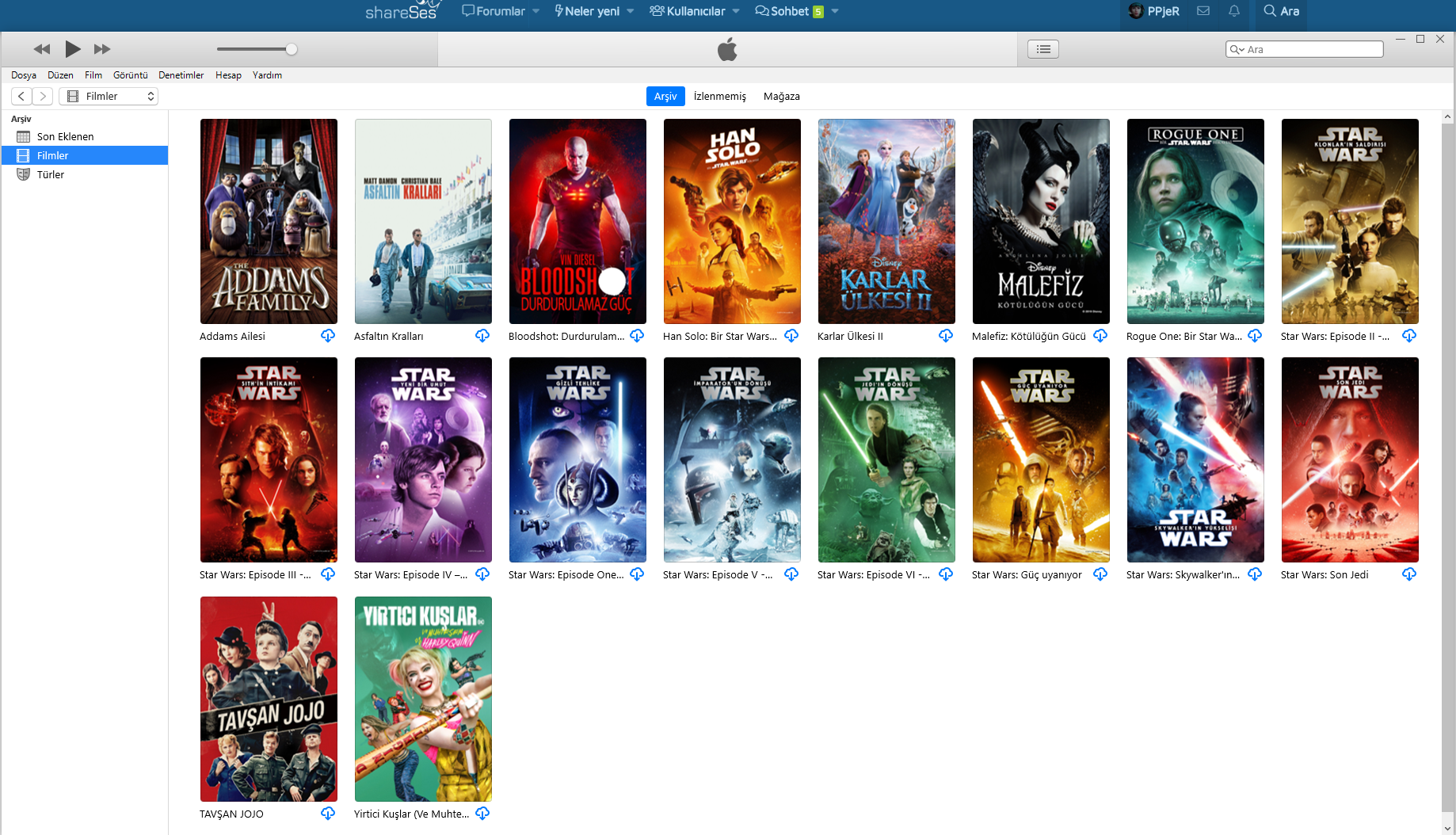
Task: Download TAVŞAN JOJO from the cloud
Action: (x=328, y=814)
